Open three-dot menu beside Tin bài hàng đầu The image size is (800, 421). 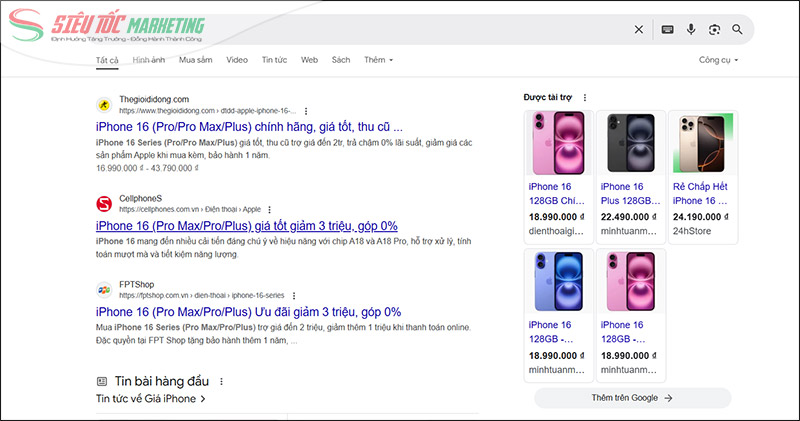coord(221,382)
